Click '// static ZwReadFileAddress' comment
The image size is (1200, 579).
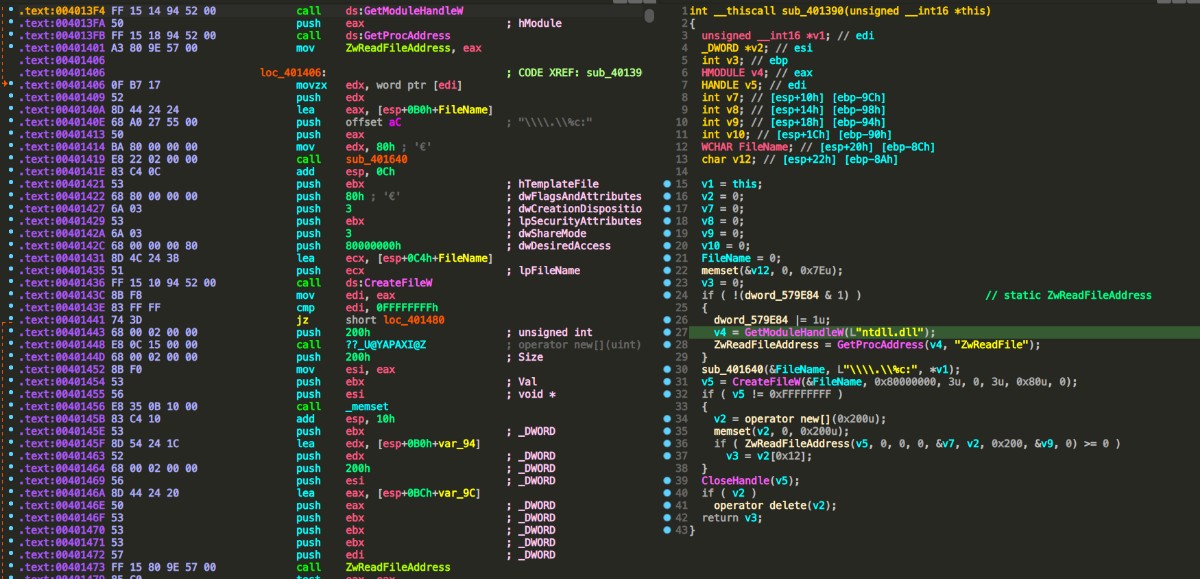pyautogui.click(x=1068, y=295)
